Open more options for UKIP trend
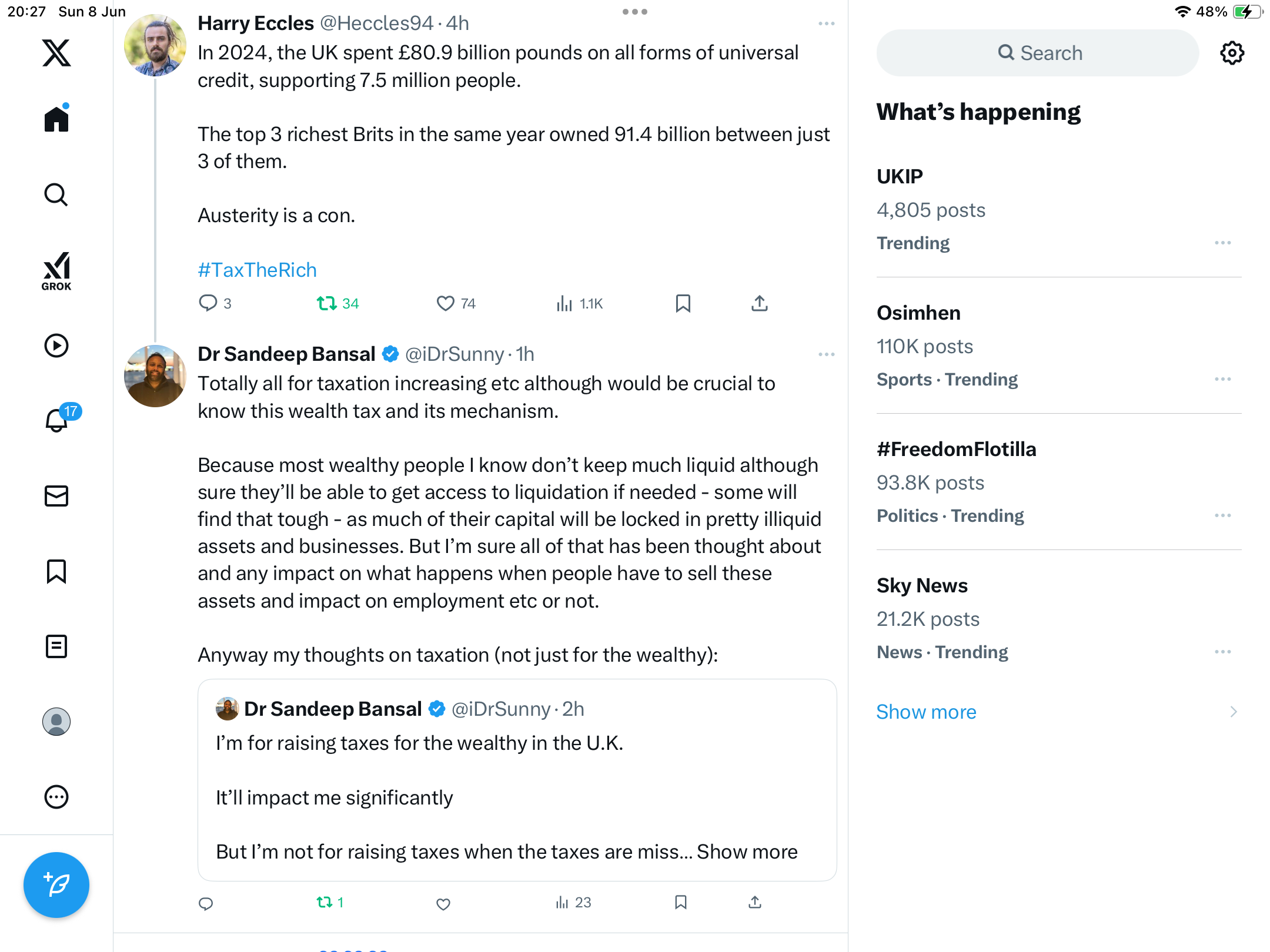 (x=1223, y=243)
